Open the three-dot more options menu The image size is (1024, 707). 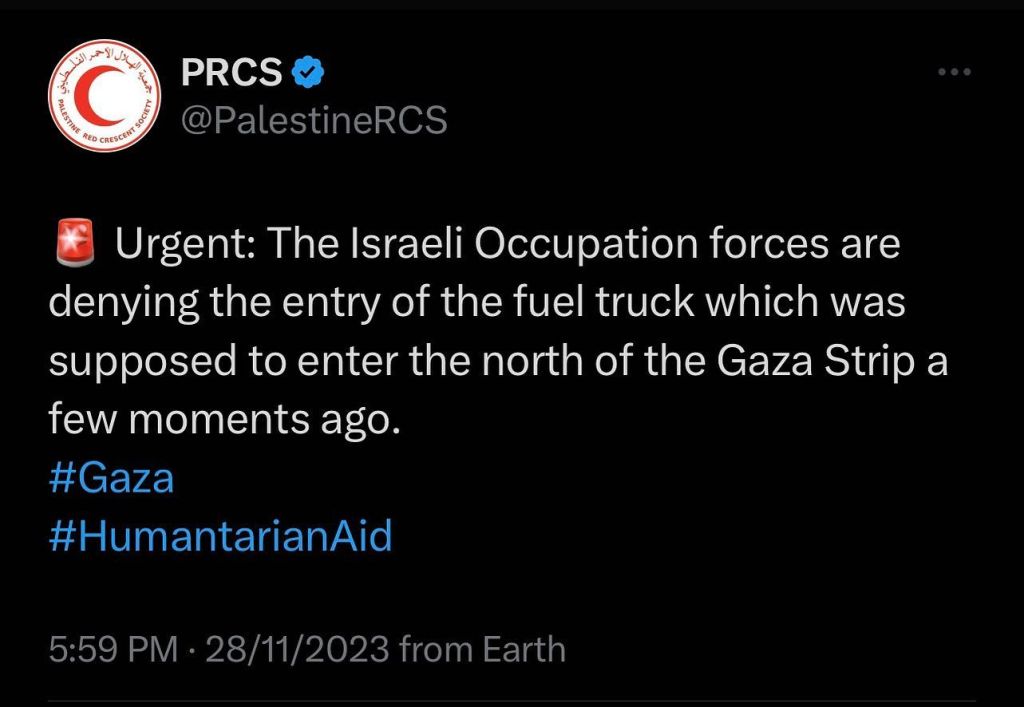click(954, 72)
